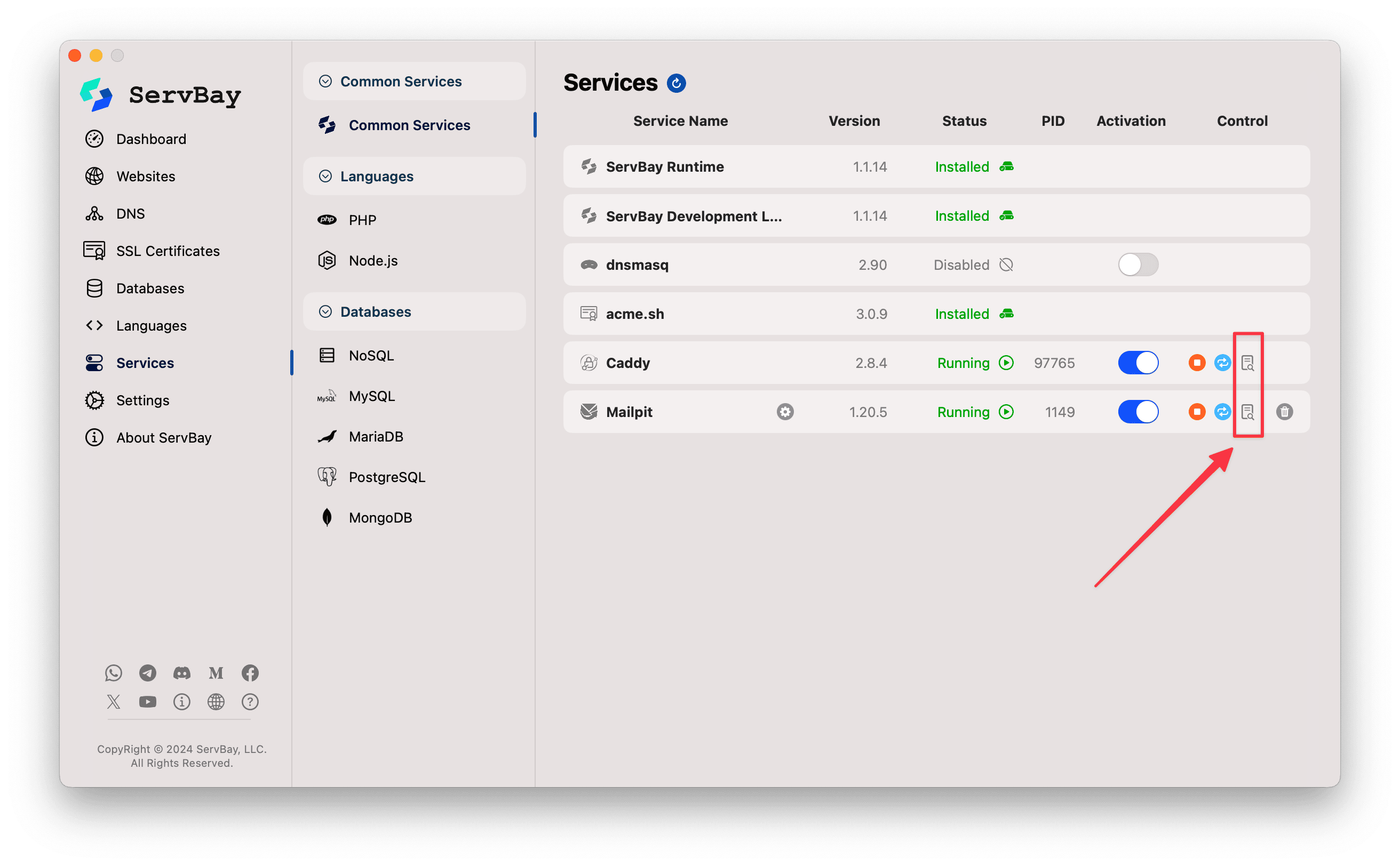Disable the Caddy activation toggle
The image size is (1400, 866).
click(1137, 362)
